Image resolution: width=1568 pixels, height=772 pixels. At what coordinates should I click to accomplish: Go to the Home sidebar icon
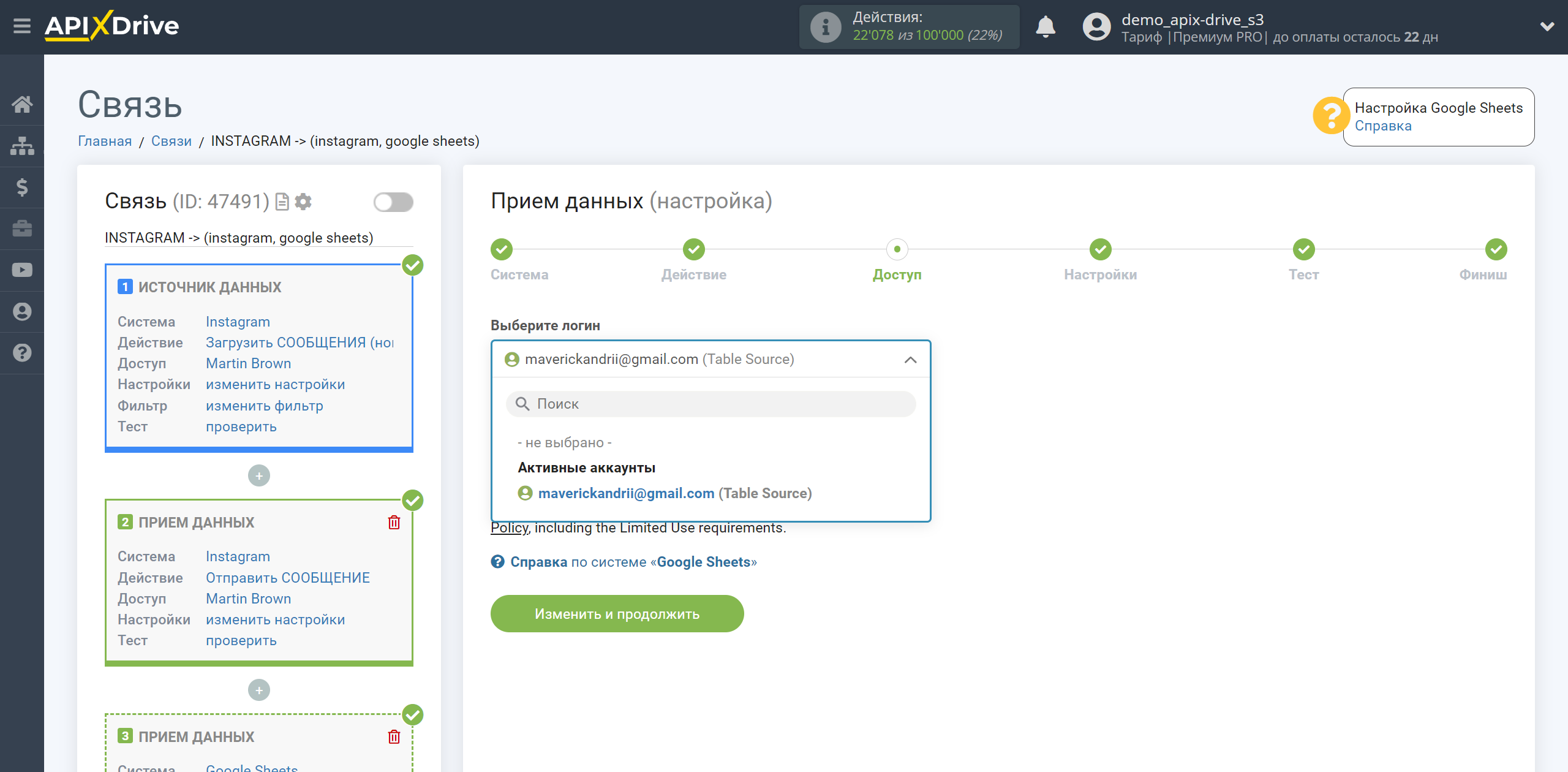pyautogui.click(x=22, y=104)
